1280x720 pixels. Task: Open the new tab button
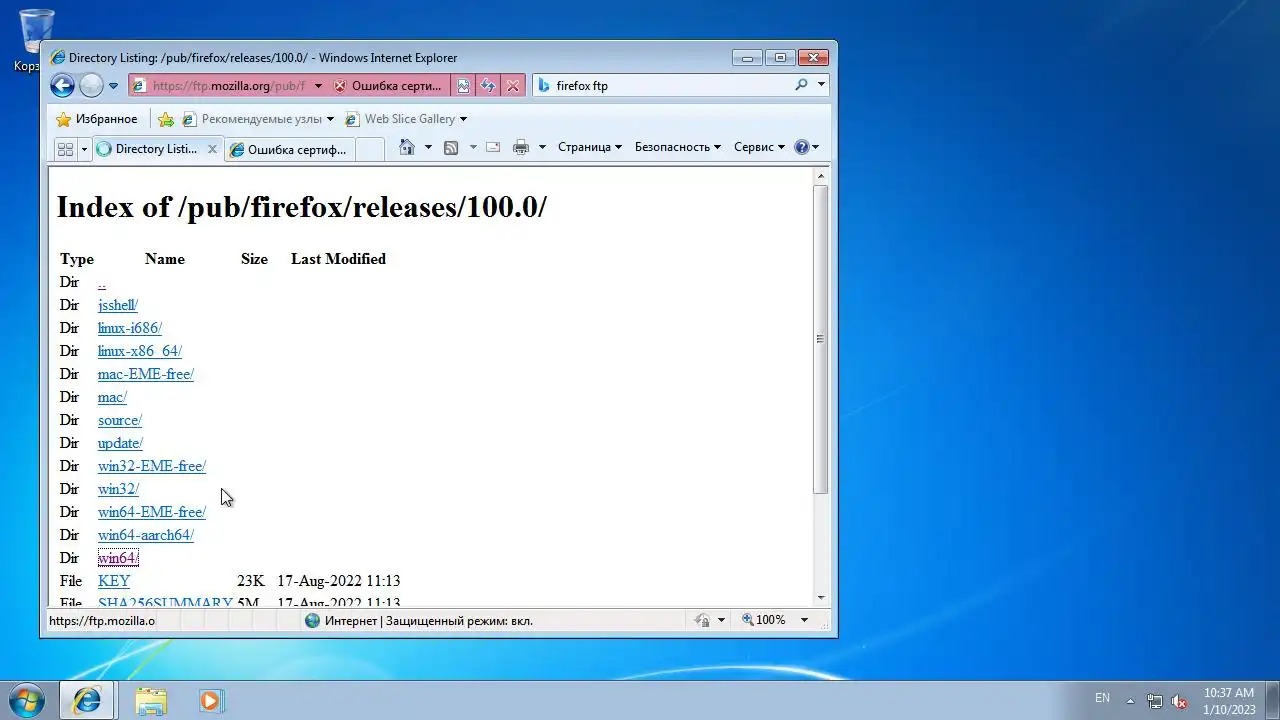tap(369, 150)
